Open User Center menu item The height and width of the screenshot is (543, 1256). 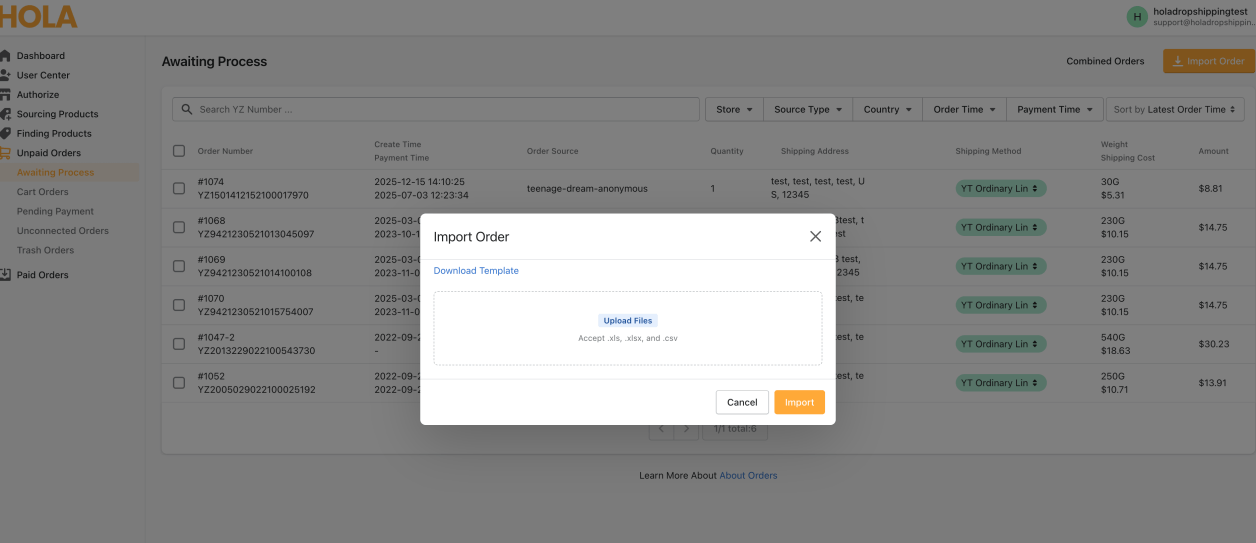(43, 75)
